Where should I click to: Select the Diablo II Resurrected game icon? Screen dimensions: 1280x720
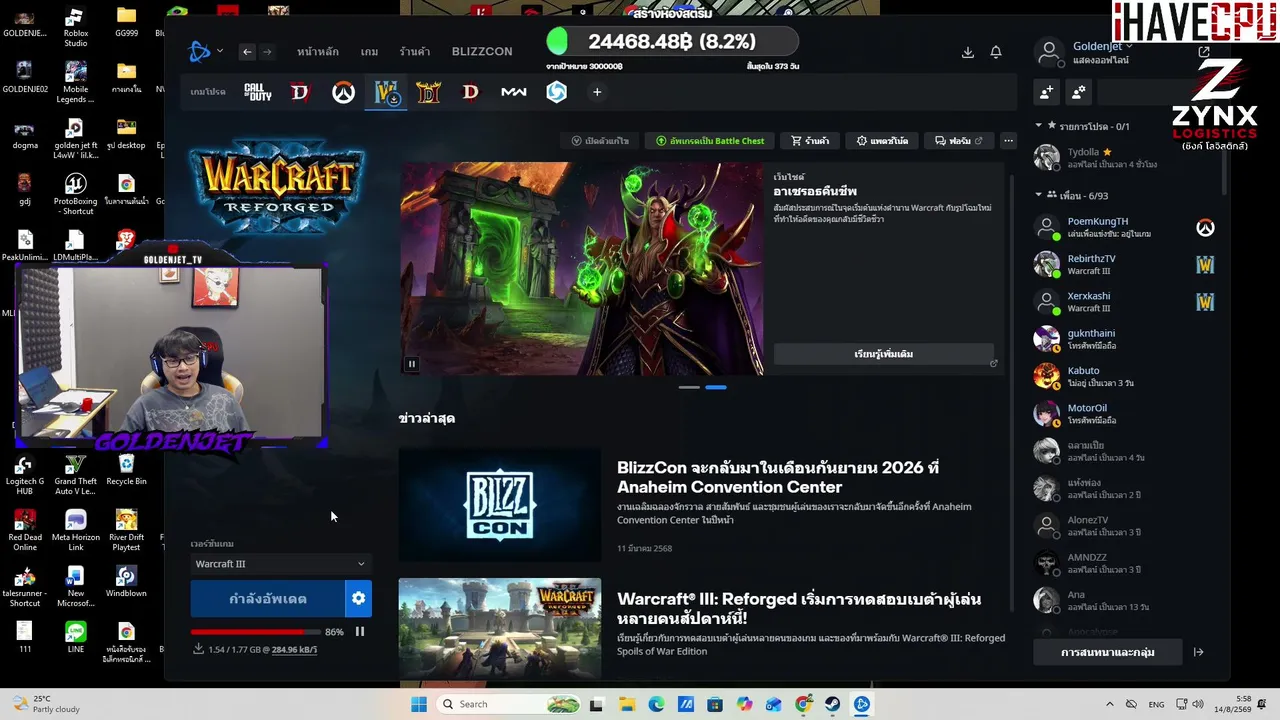point(428,92)
